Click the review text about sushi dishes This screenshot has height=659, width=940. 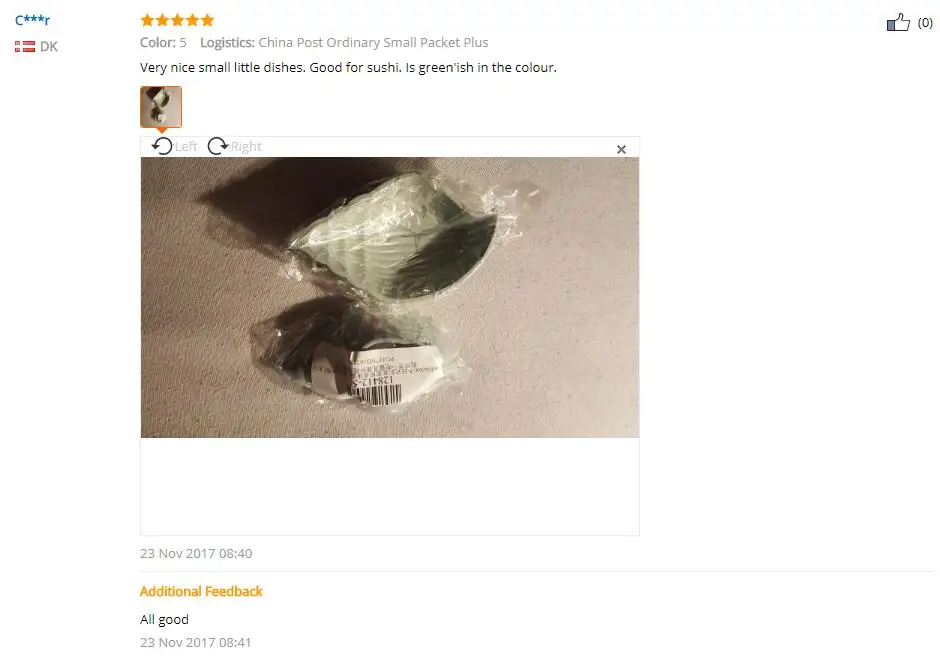[348, 67]
